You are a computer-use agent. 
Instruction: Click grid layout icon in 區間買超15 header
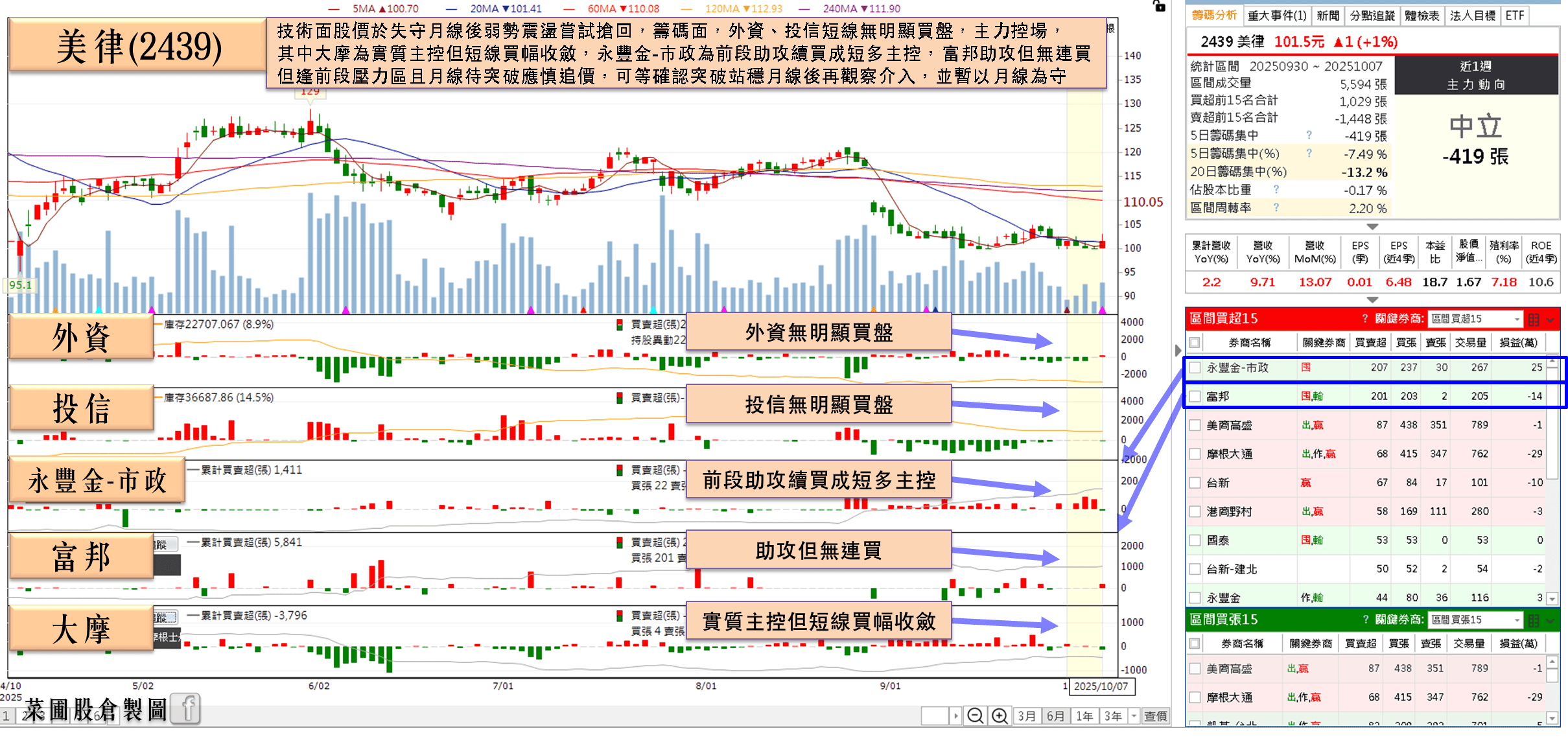[1534, 320]
